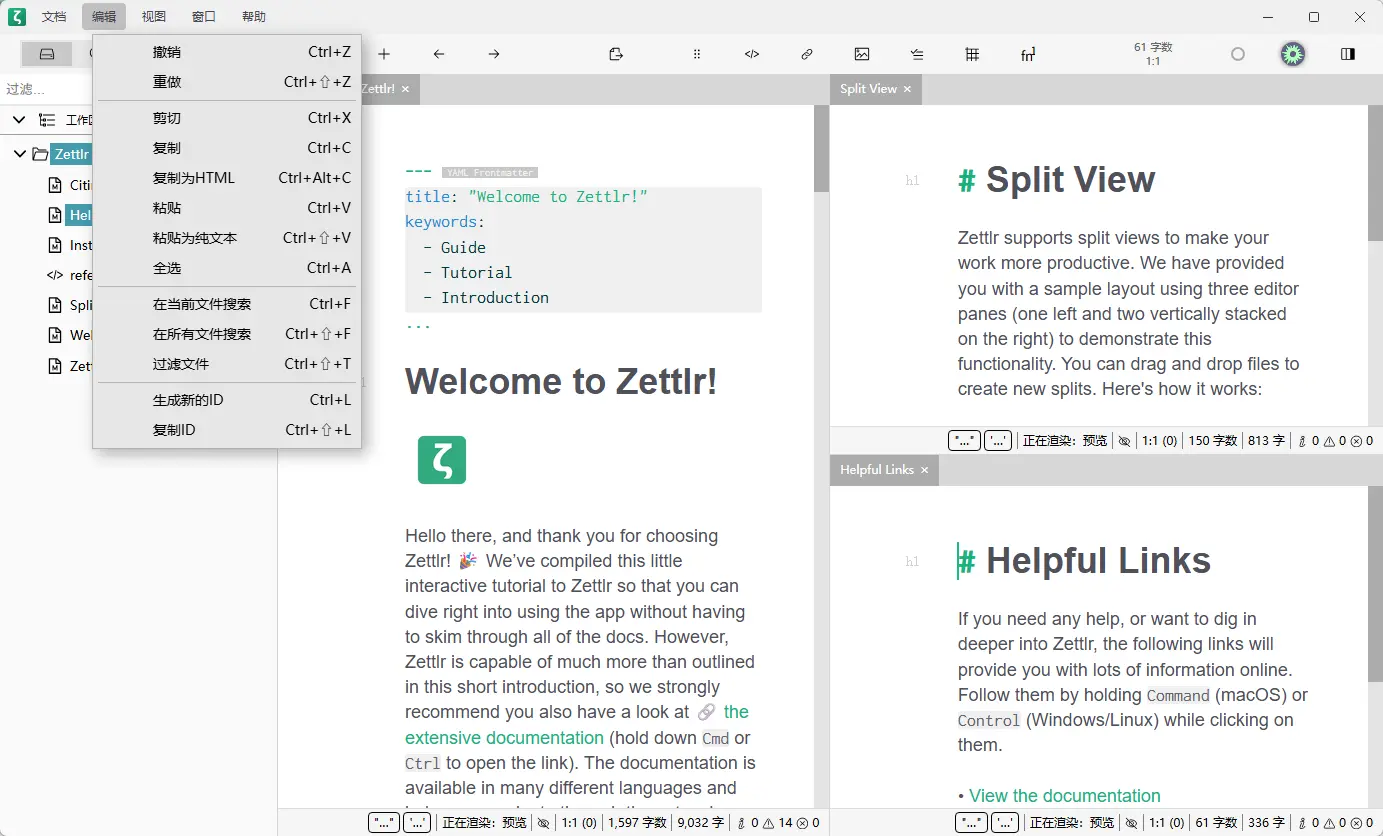Toggle the crossed-eye icon in Helpful Links status bar
Screen dimensions: 1383x836
click(x=1132, y=823)
